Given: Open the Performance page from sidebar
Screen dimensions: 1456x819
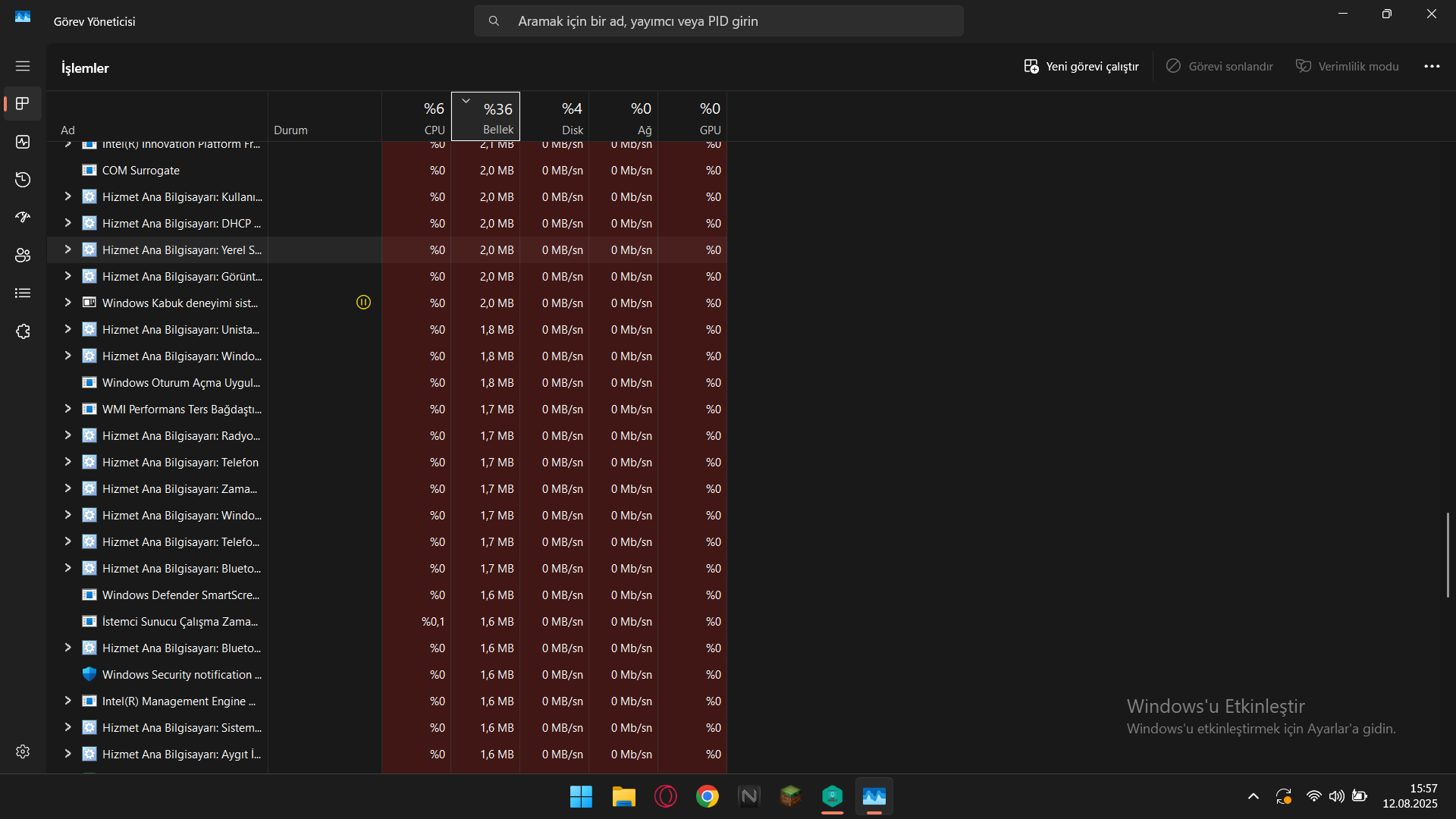Looking at the screenshot, I should [x=23, y=142].
